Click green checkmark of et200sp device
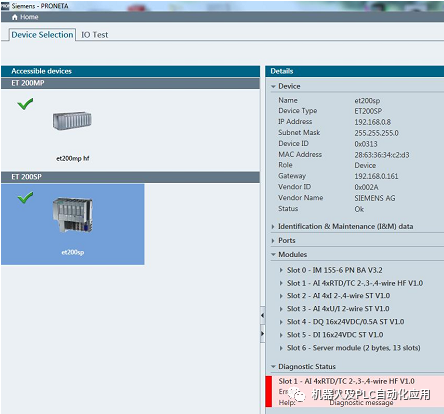Image resolution: width=444 pixels, height=414 pixels. pos(25,197)
